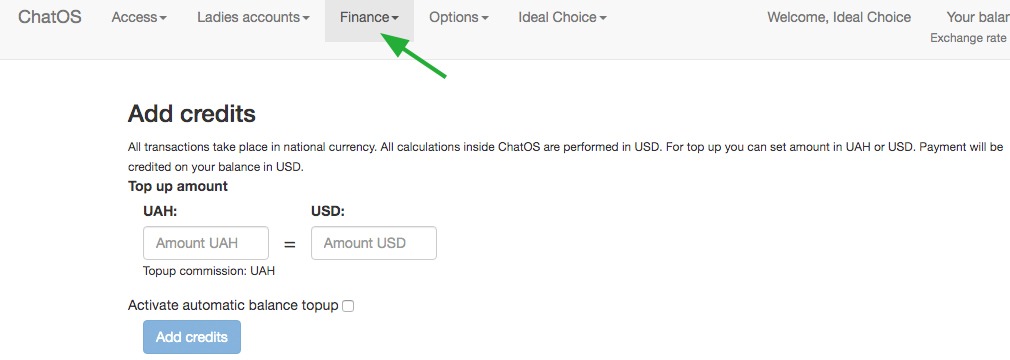Click the caret beside Ladies accounts
The width and height of the screenshot is (1010, 360).
tap(306, 19)
